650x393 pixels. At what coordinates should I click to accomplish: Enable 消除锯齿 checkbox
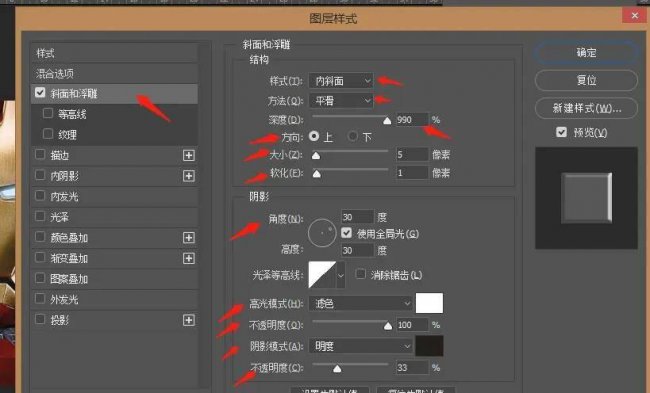coord(361,274)
